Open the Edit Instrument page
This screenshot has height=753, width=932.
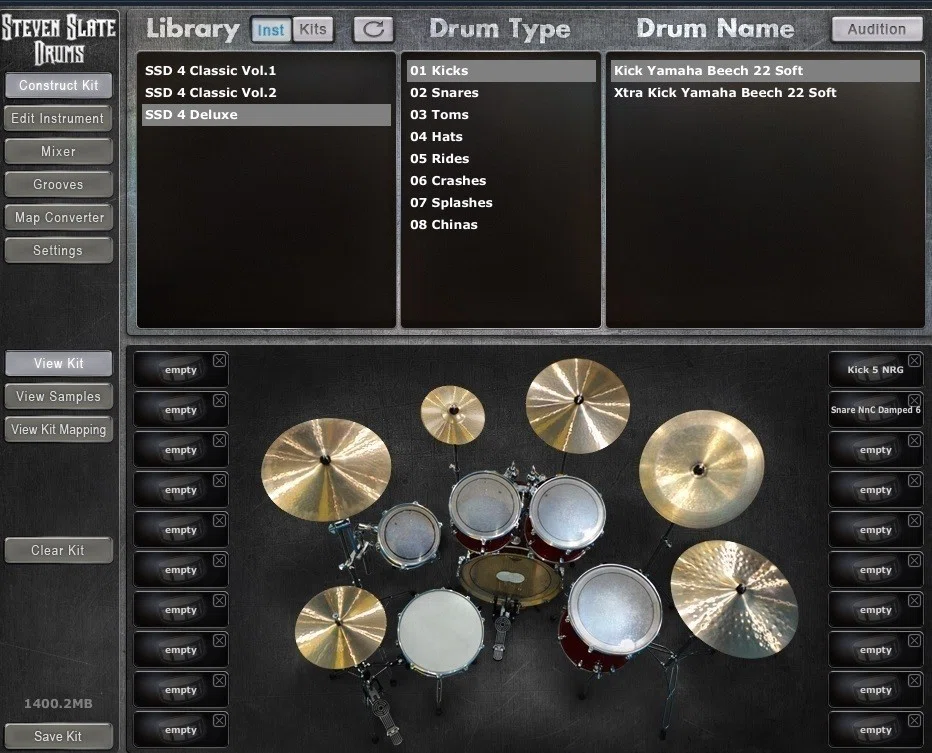[58, 118]
